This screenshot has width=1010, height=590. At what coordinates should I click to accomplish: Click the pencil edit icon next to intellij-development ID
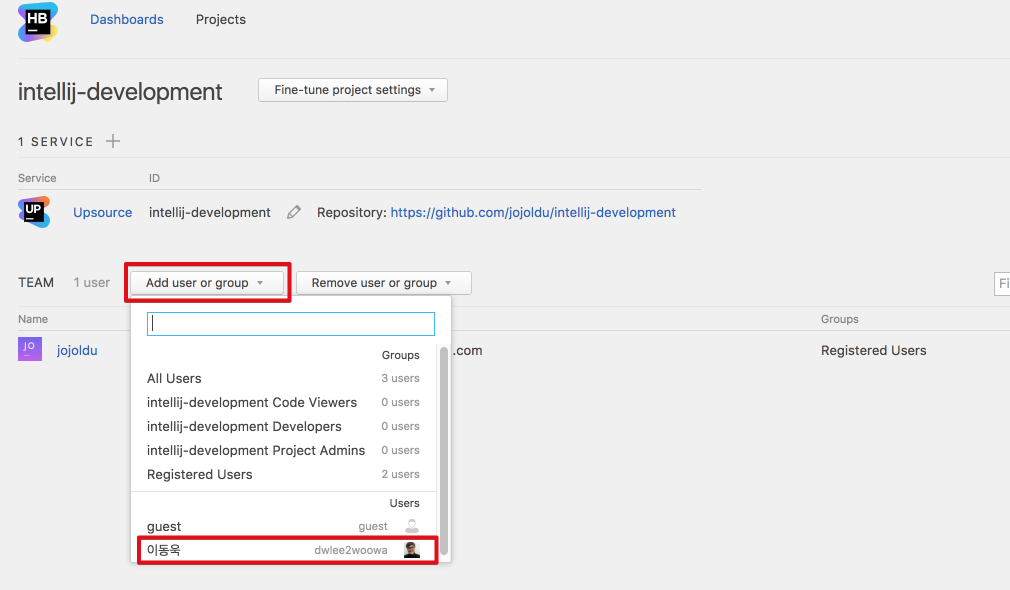pyautogui.click(x=294, y=213)
